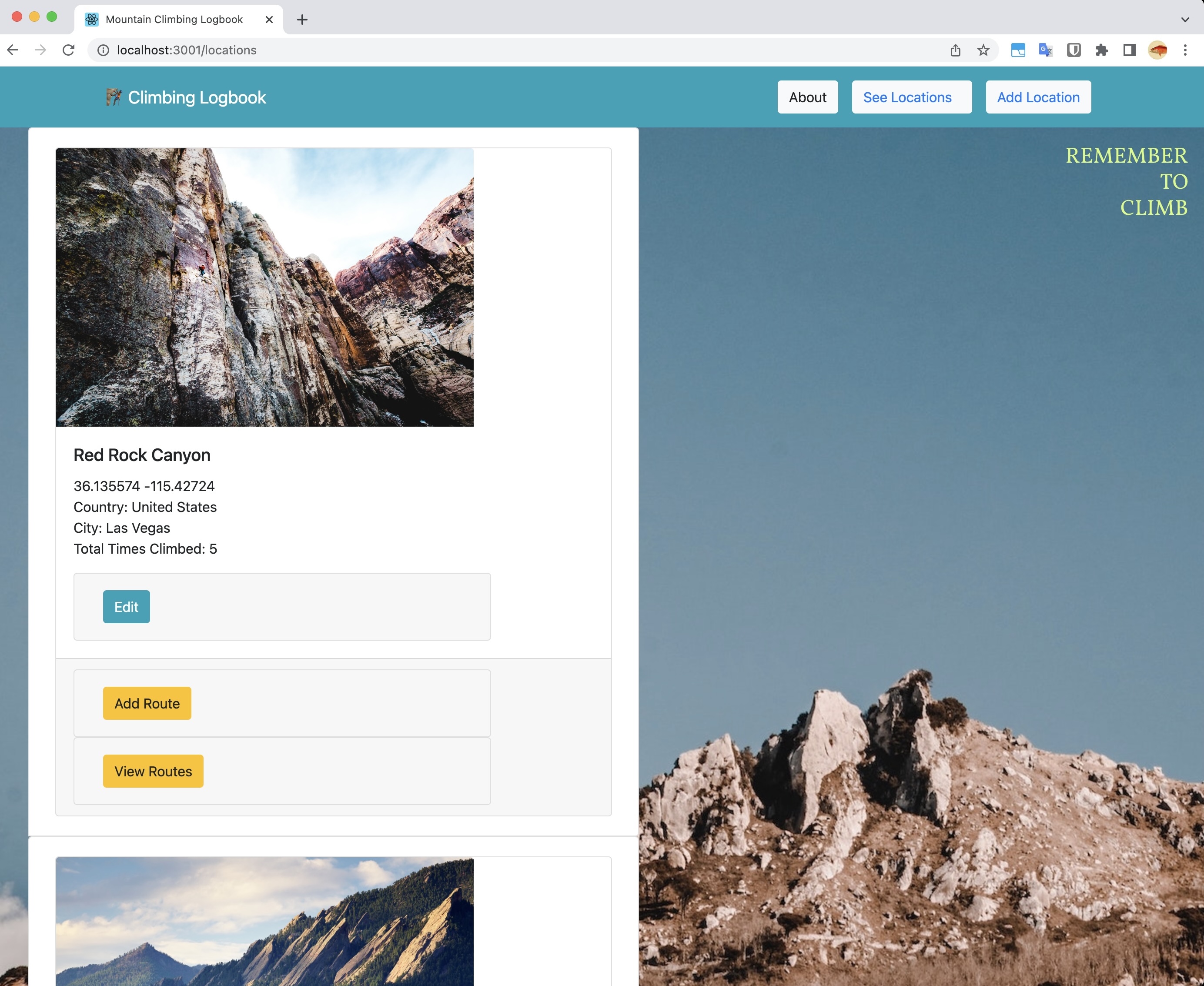
Task: Expand the tab search chevron
Action: [1185, 19]
